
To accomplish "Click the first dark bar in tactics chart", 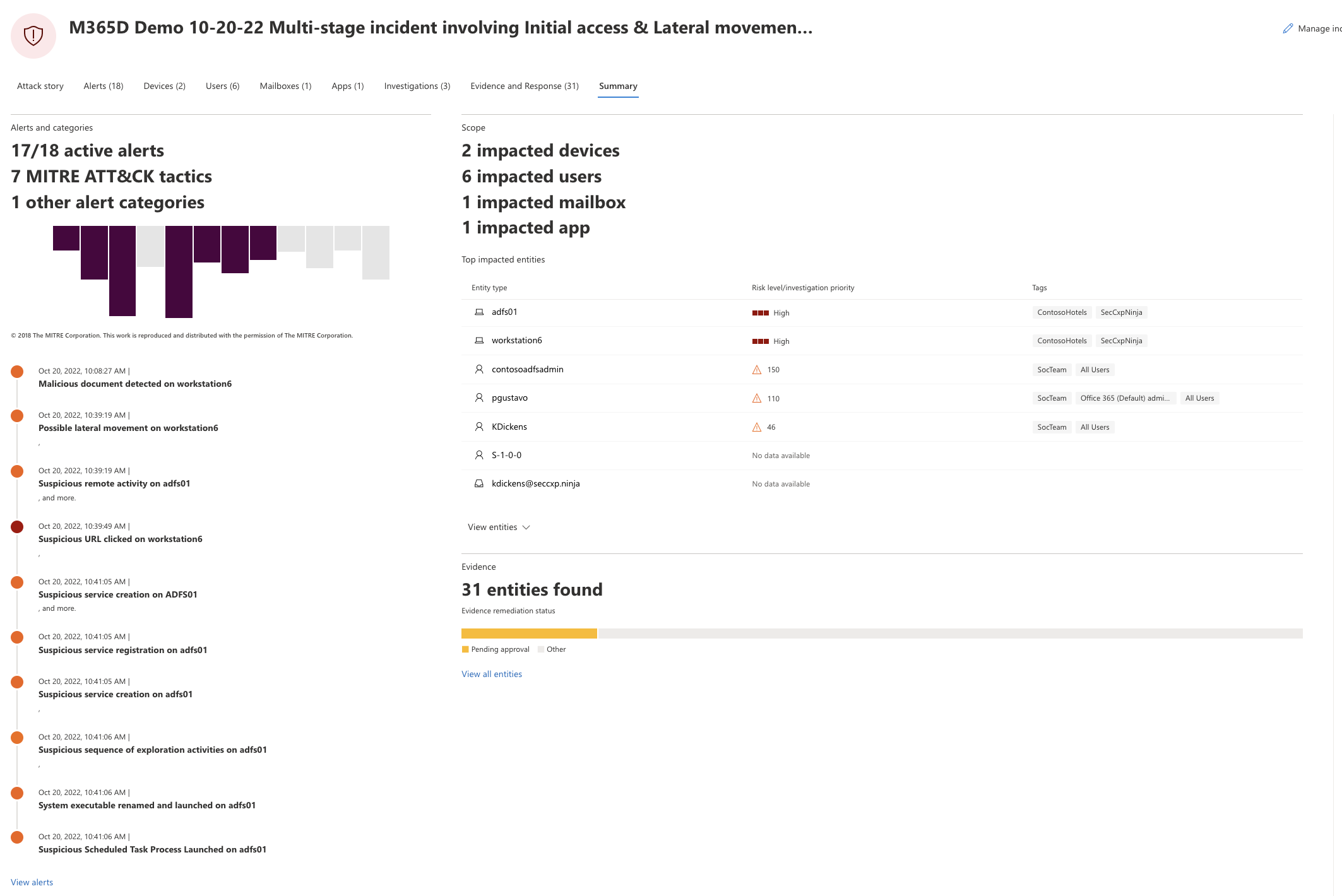I will 66,238.
